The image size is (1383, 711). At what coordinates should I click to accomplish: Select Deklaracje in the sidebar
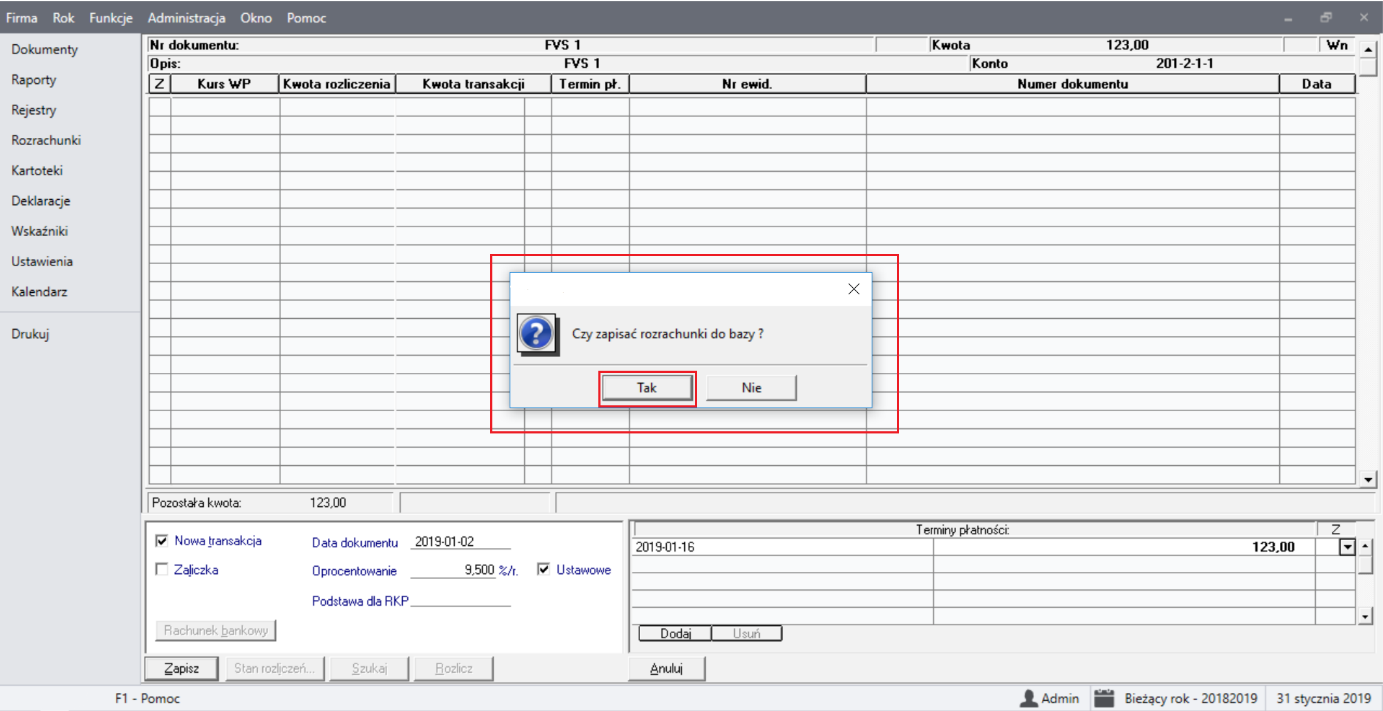(x=41, y=201)
